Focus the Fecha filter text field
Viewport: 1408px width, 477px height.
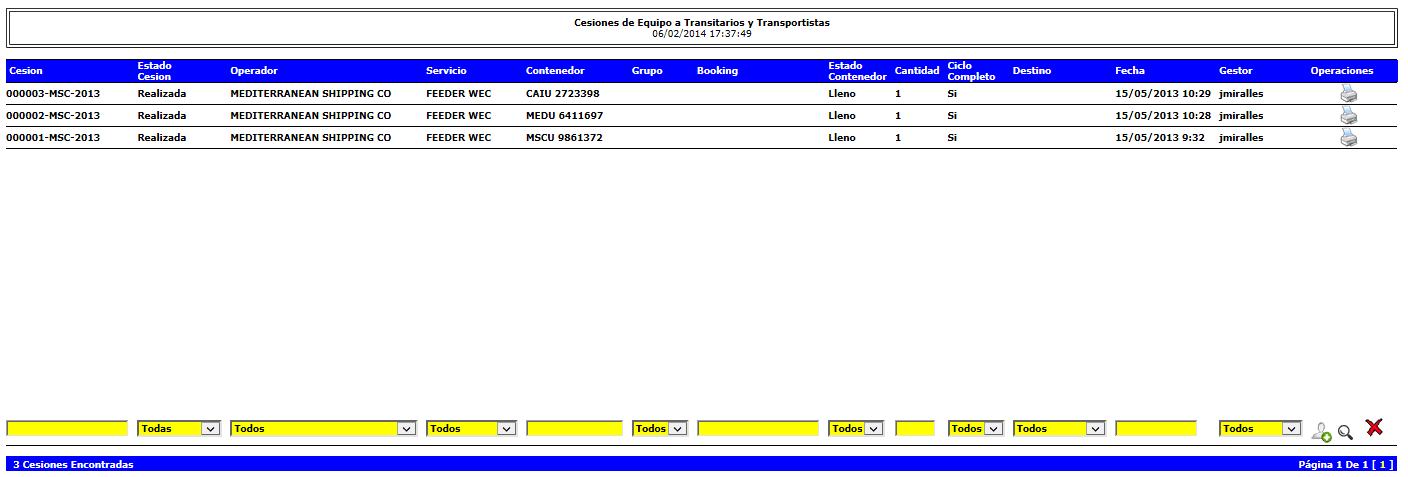1156,428
